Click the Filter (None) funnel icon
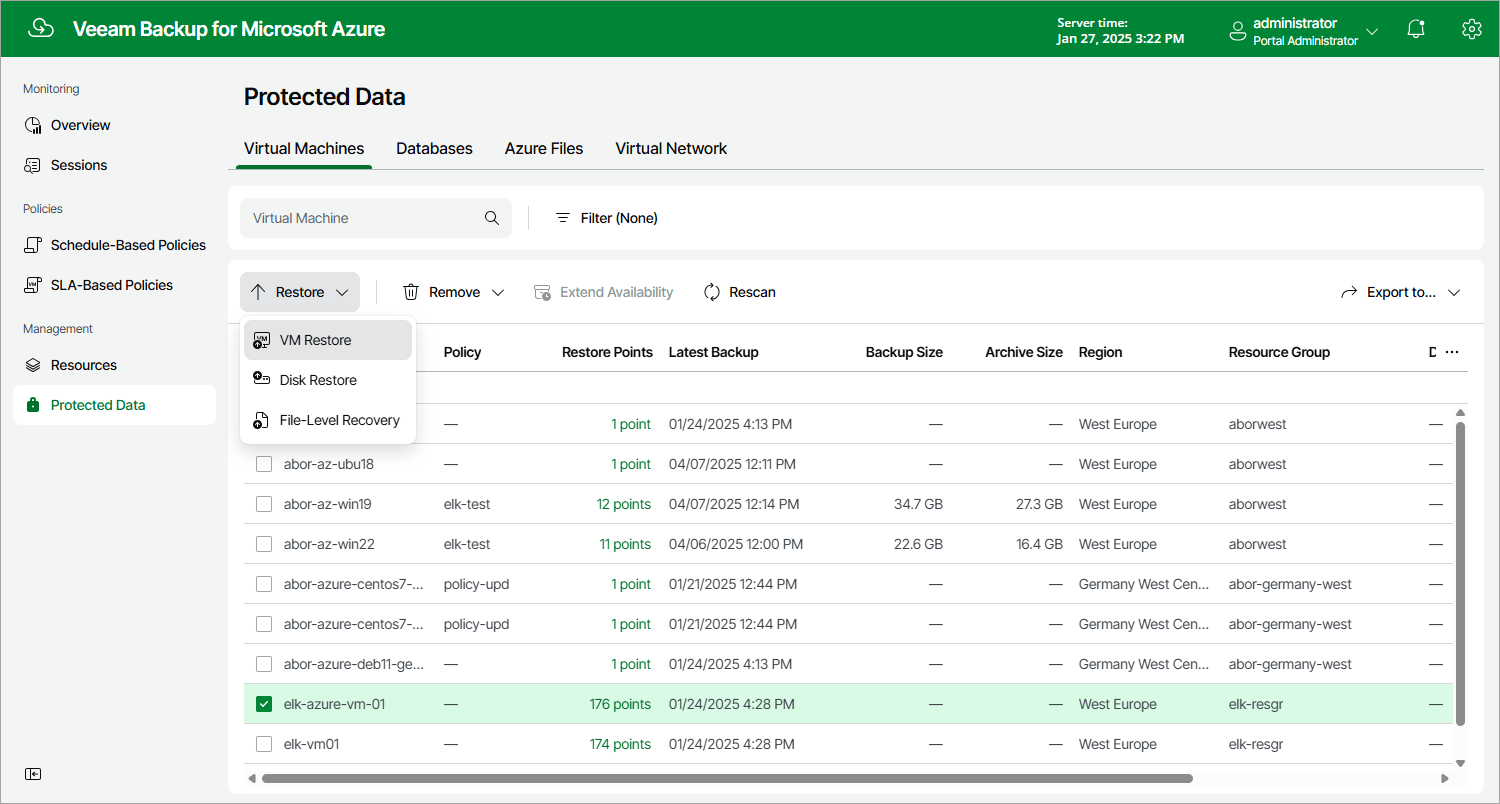Screen dimensions: 1500x804 tap(562, 217)
